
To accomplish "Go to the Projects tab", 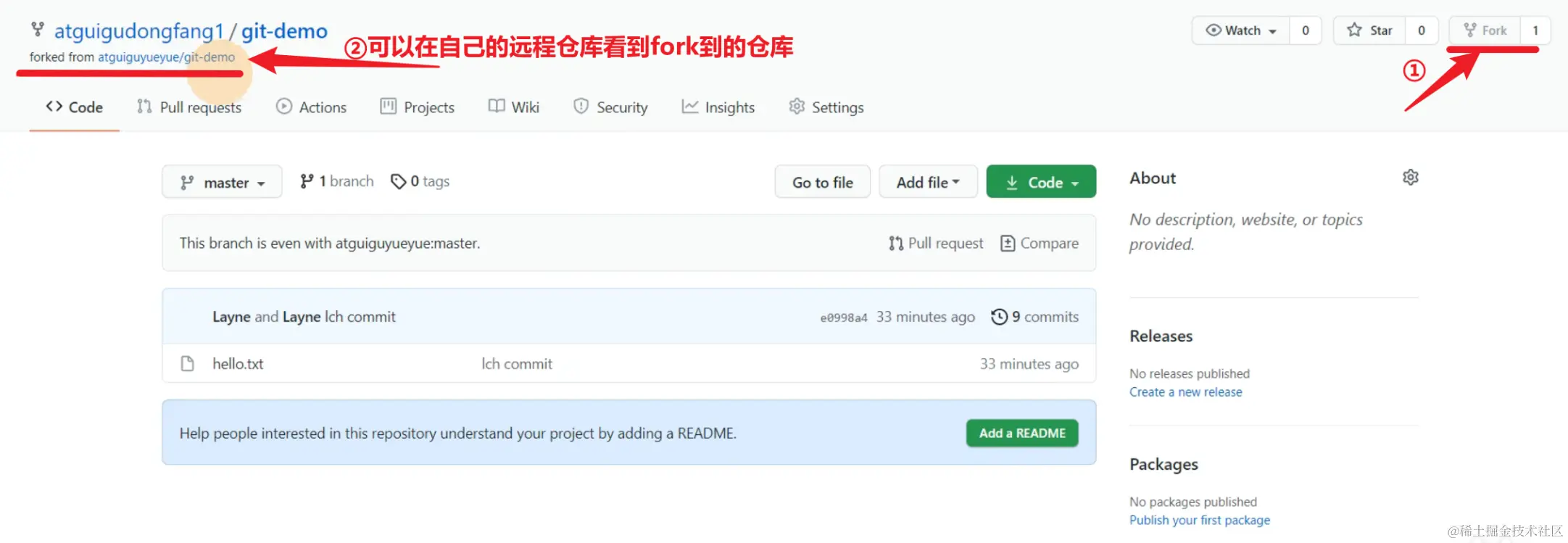I will [418, 107].
